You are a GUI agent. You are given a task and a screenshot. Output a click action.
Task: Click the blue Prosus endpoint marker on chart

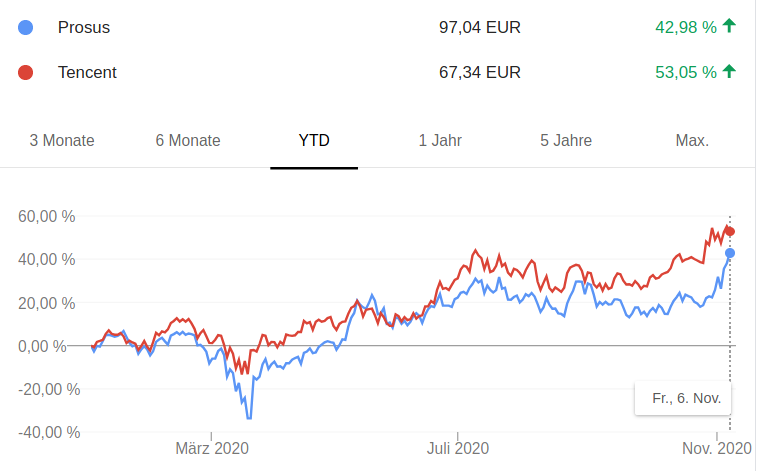[730, 253]
